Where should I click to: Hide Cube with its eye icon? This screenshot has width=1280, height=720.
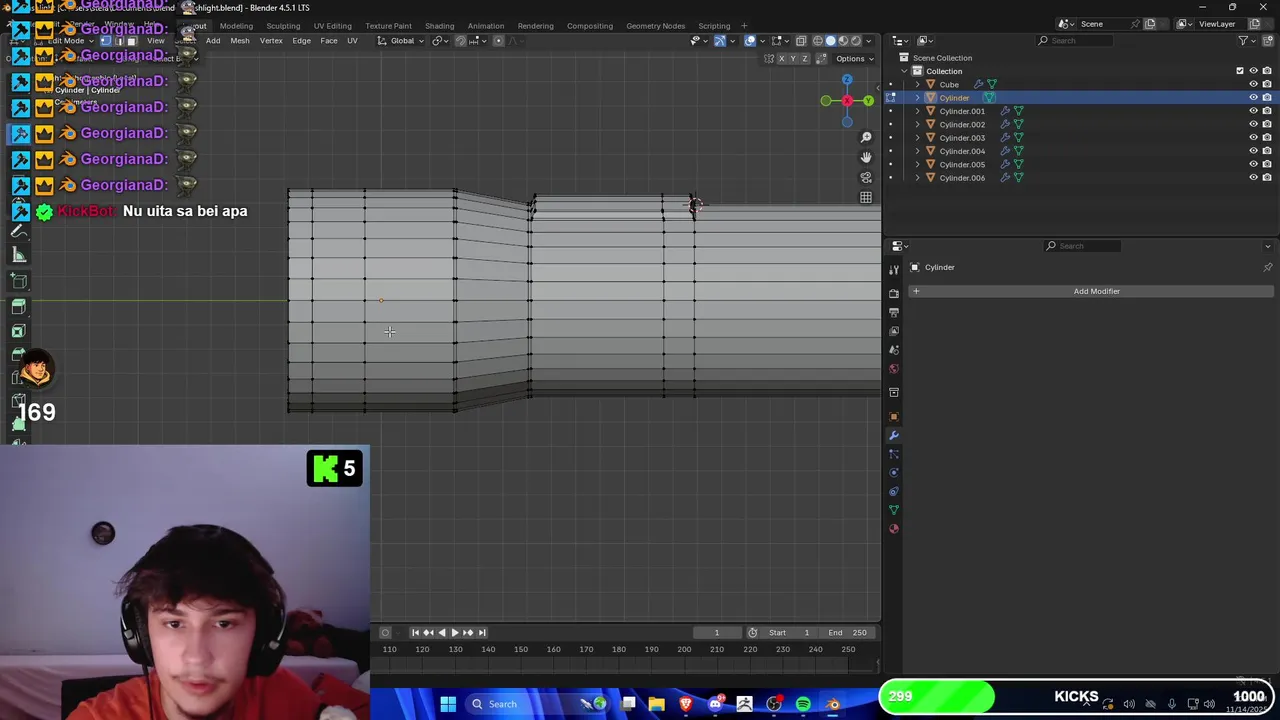point(1253,84)
